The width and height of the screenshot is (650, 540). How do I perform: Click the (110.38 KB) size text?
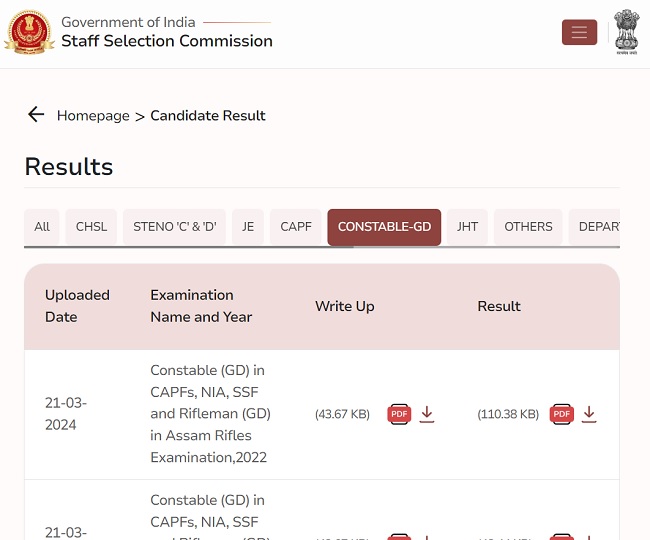click(508, 414)
